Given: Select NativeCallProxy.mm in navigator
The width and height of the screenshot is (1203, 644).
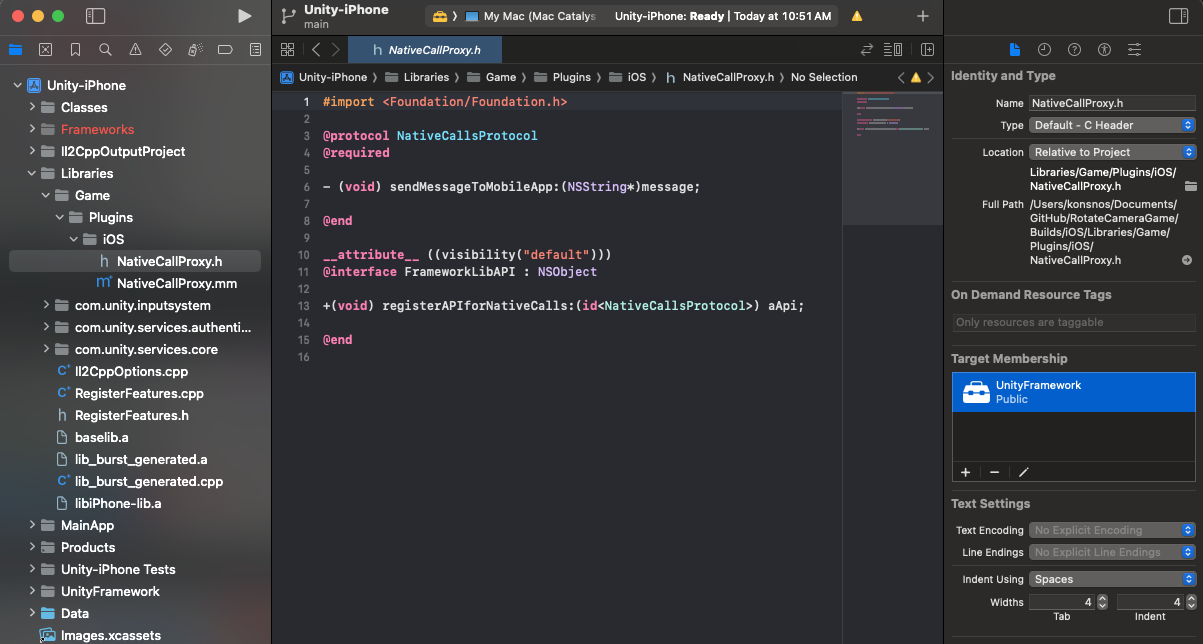Looking at the screenshot, I should (176, 283).
